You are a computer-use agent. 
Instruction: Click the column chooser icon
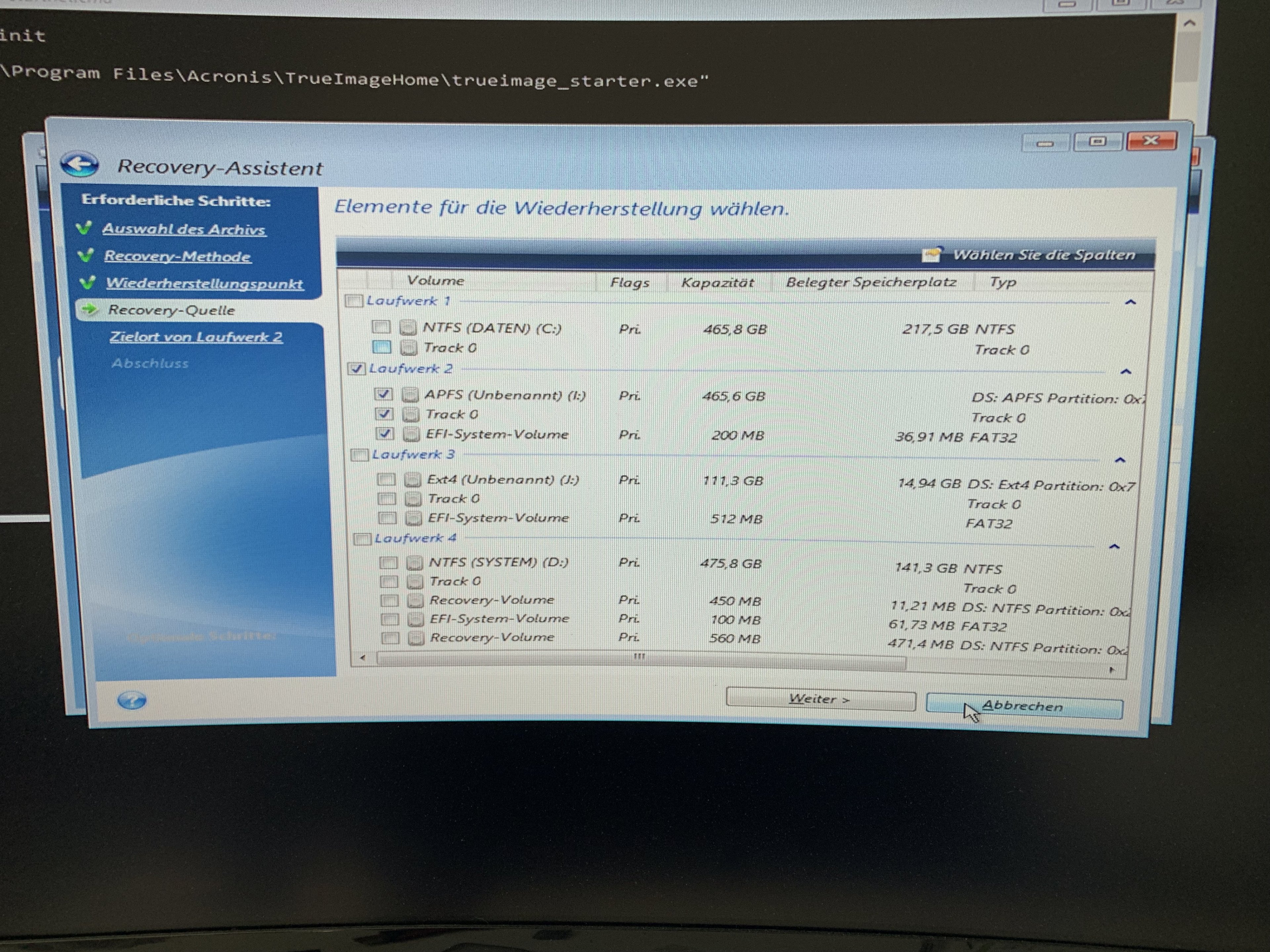tap(931, 255)
